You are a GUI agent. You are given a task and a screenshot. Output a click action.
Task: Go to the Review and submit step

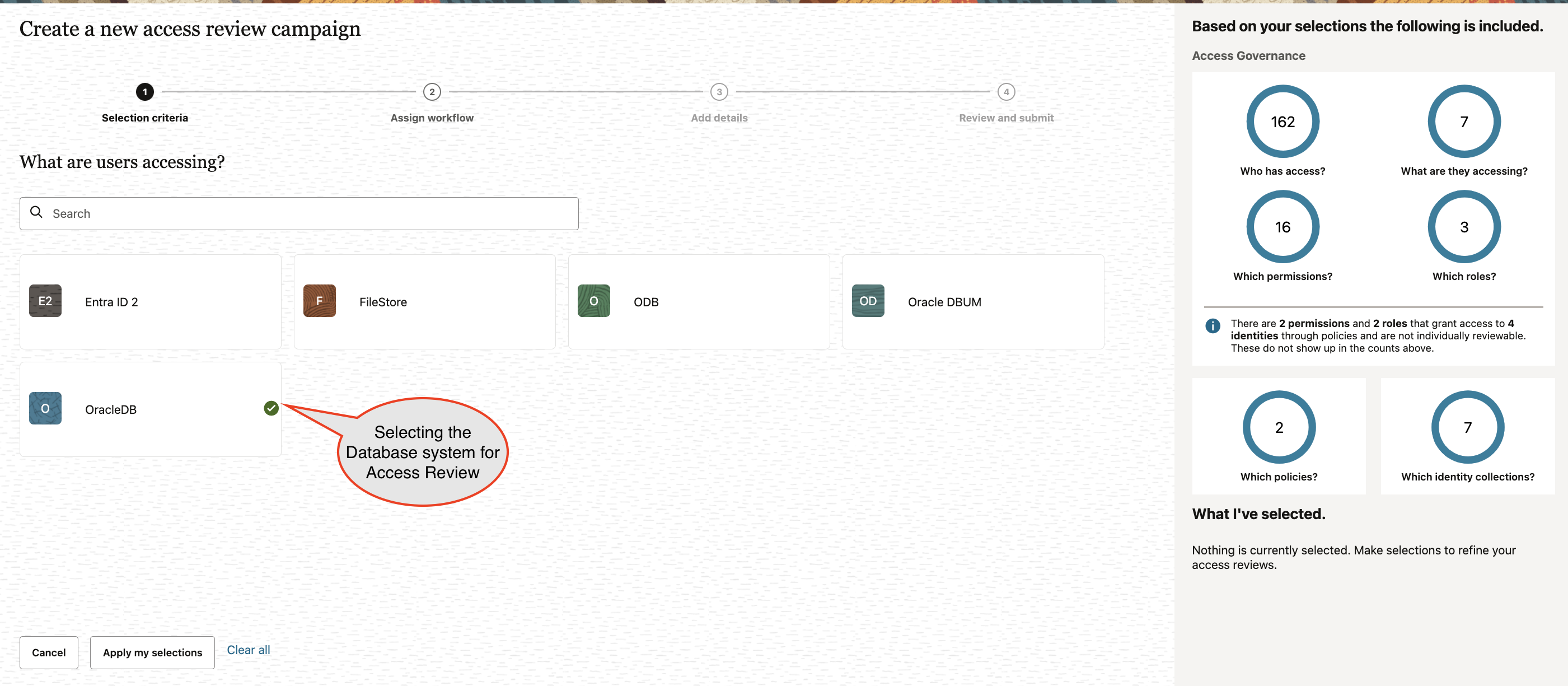[1006, 92]
